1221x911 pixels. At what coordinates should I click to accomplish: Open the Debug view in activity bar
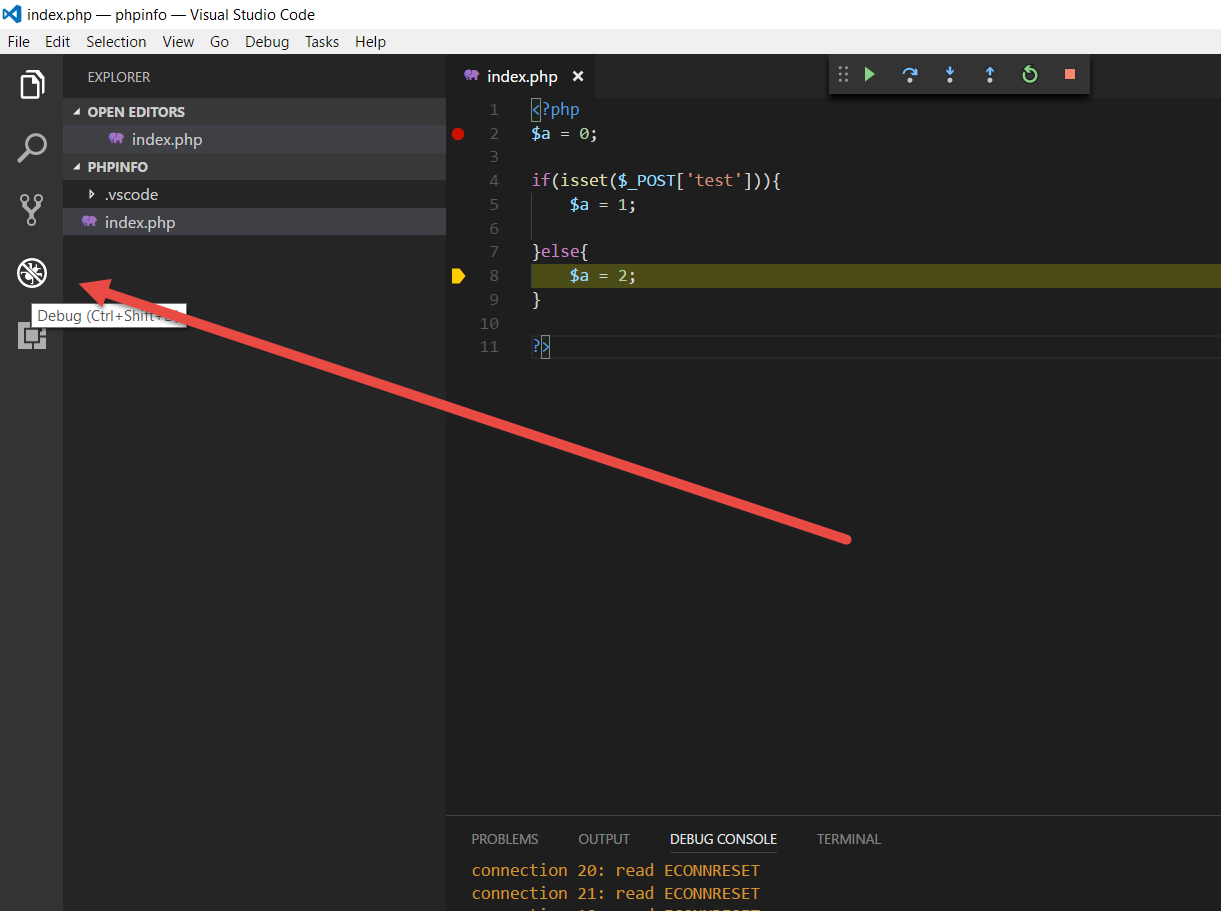click(x=32, y=272)
